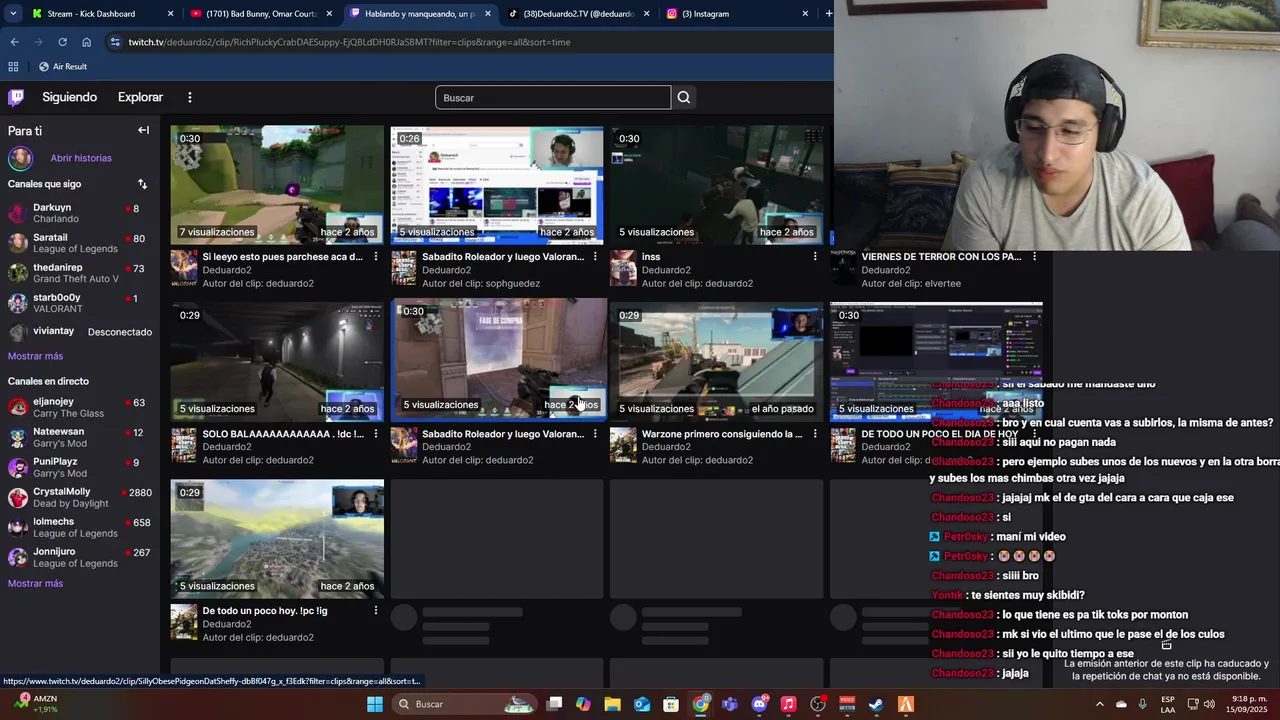Open the tab search dropdown arrow
The width and height of the screenshot is (1280, 720).
13,14
